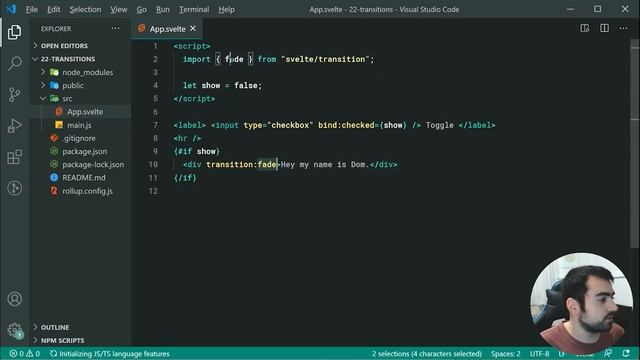
Task: Open the Run menu
Action: tap(163, 9)
